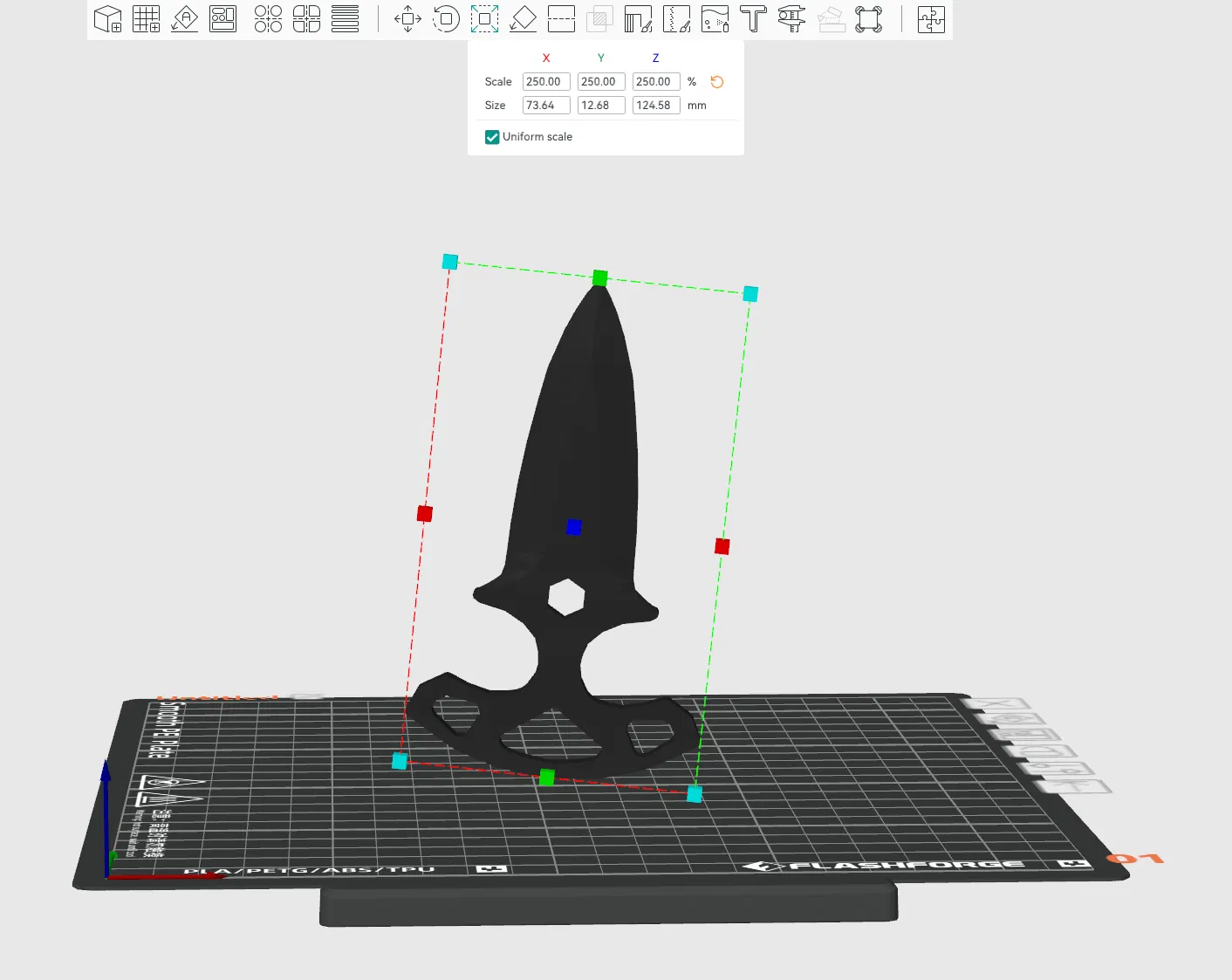This screenshot has height=980, width=1232.
Task: Click the square icon with corner circles
Action: point(868,18)
